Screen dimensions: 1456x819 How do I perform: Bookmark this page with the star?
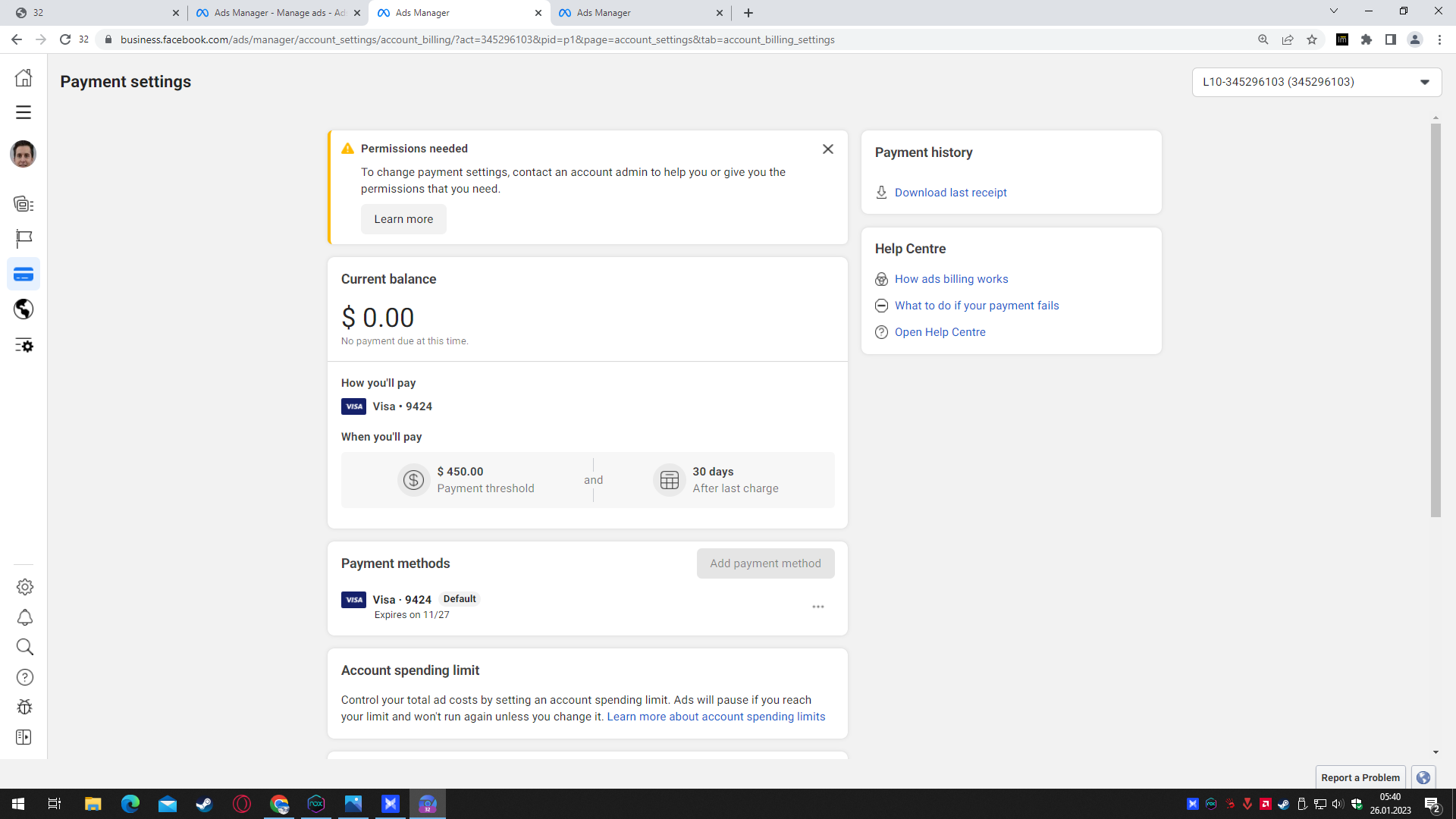click(x=1312, y=39)
